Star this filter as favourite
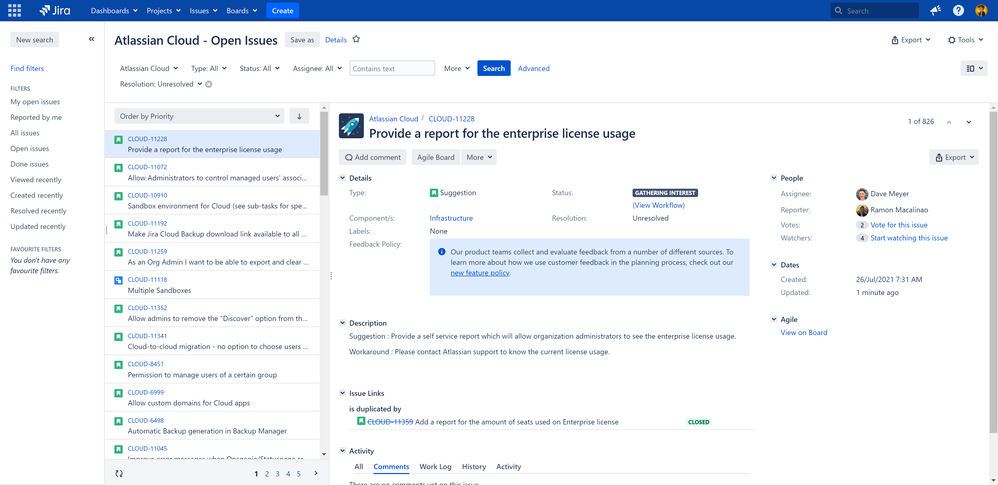This screenshot has width=998, height=485. click(356, 39)
